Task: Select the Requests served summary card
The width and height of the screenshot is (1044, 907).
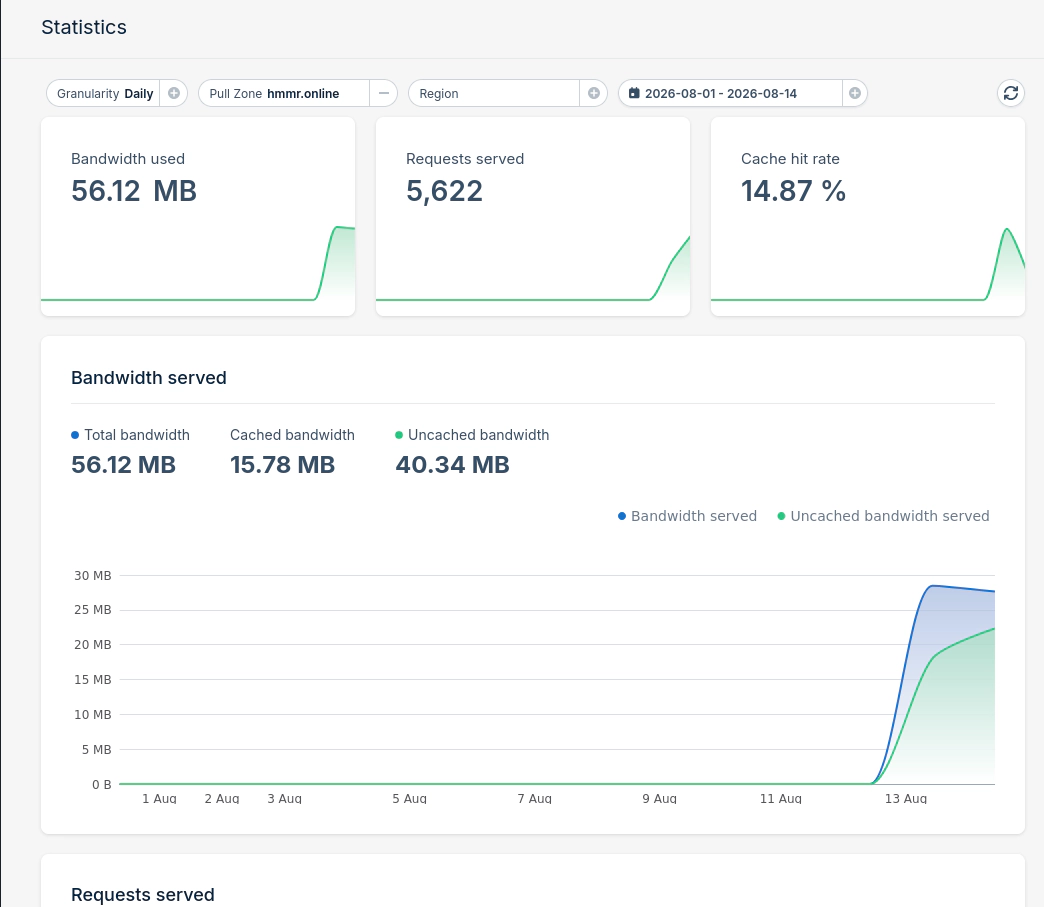Action: coord(533,216)
